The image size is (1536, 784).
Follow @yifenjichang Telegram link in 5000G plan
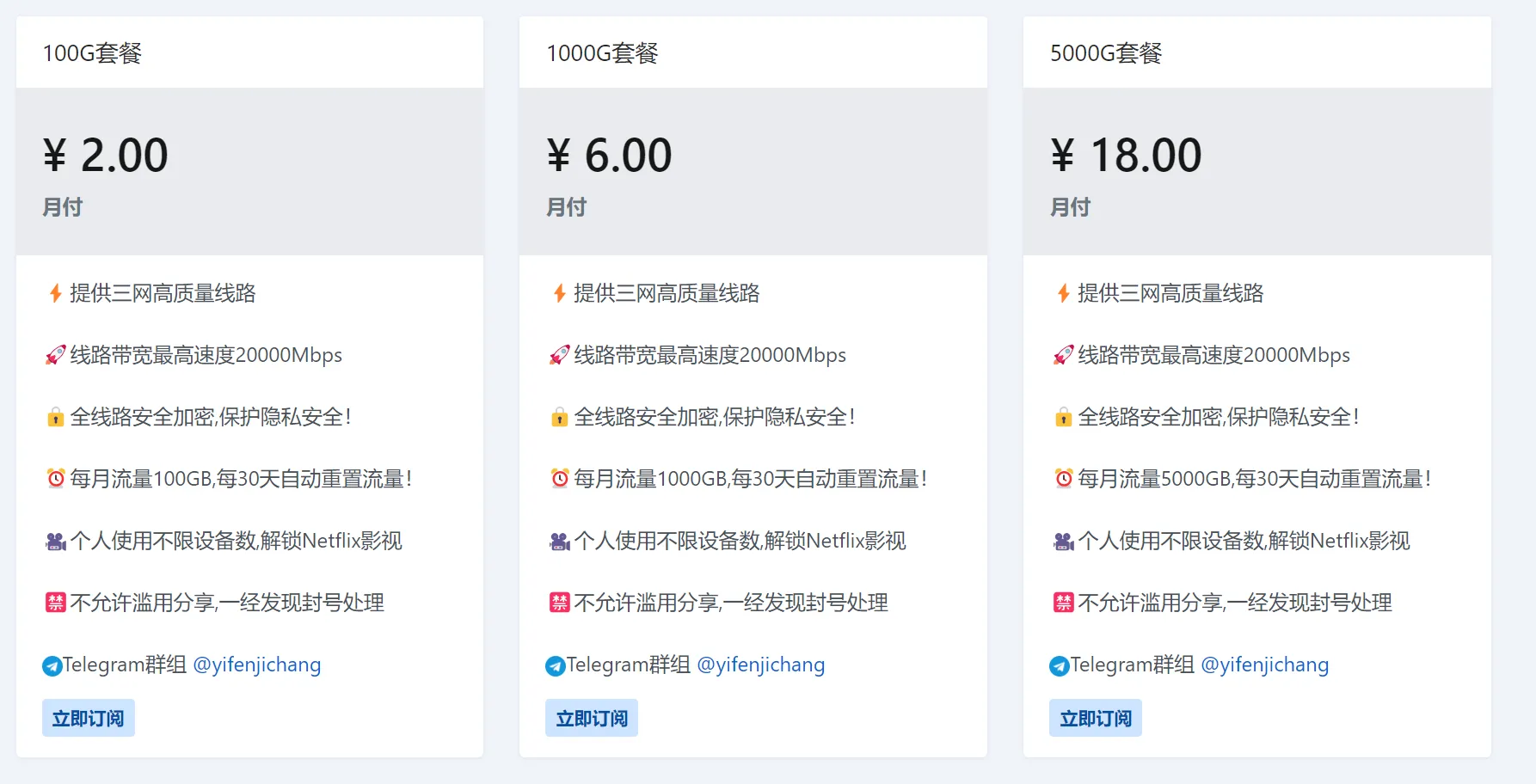tap(1264, 665)
